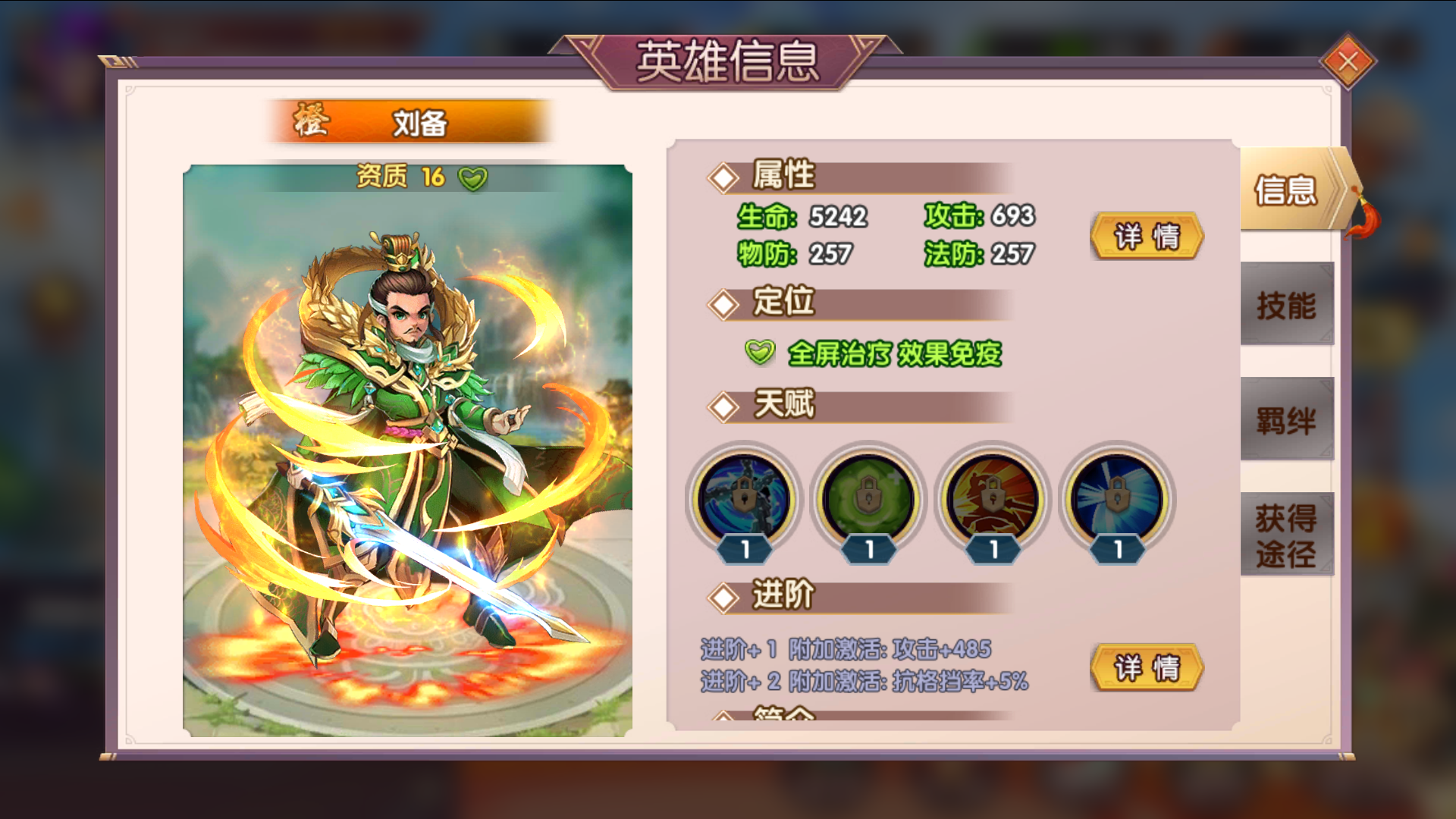Image resolution: width=1456 pixels, height=819 pixels.
Task: Click the diamond marker beside 天赋 header
Action: (723, 407)
